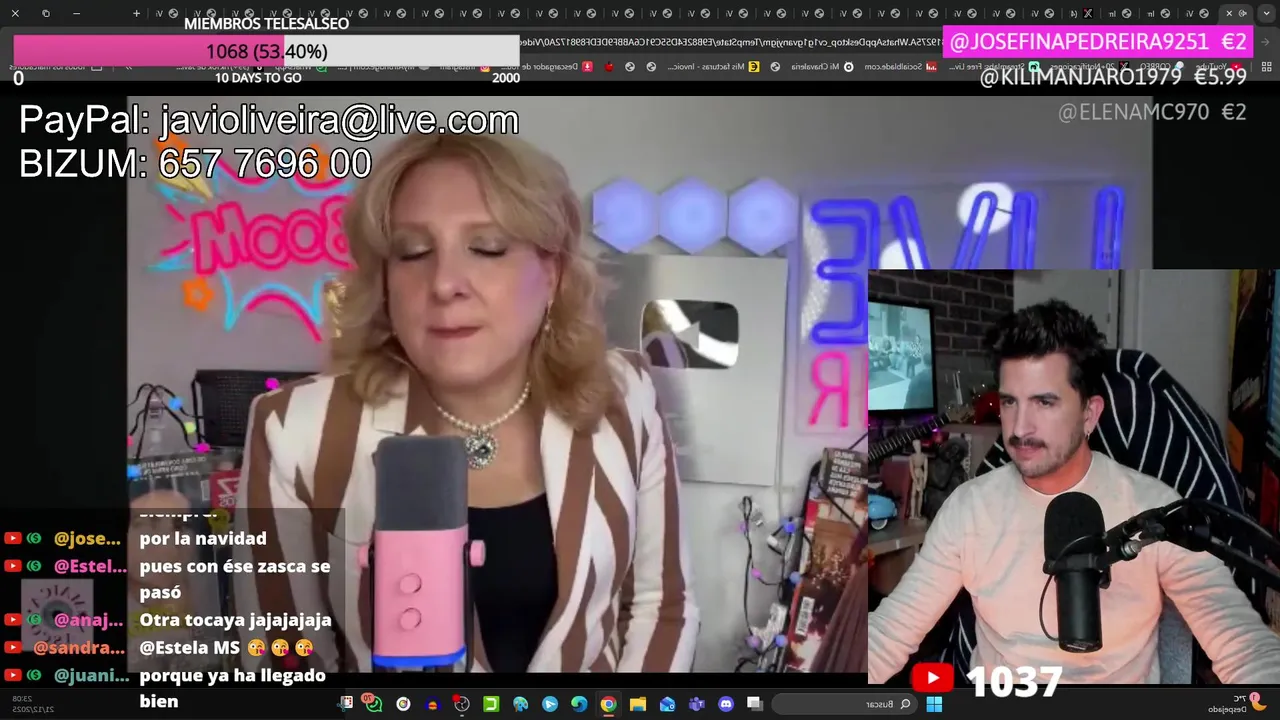This screenshot has height=720, width=1280.
Task: Open the Socialblade.com bookmark
Action: pos(900,66)
